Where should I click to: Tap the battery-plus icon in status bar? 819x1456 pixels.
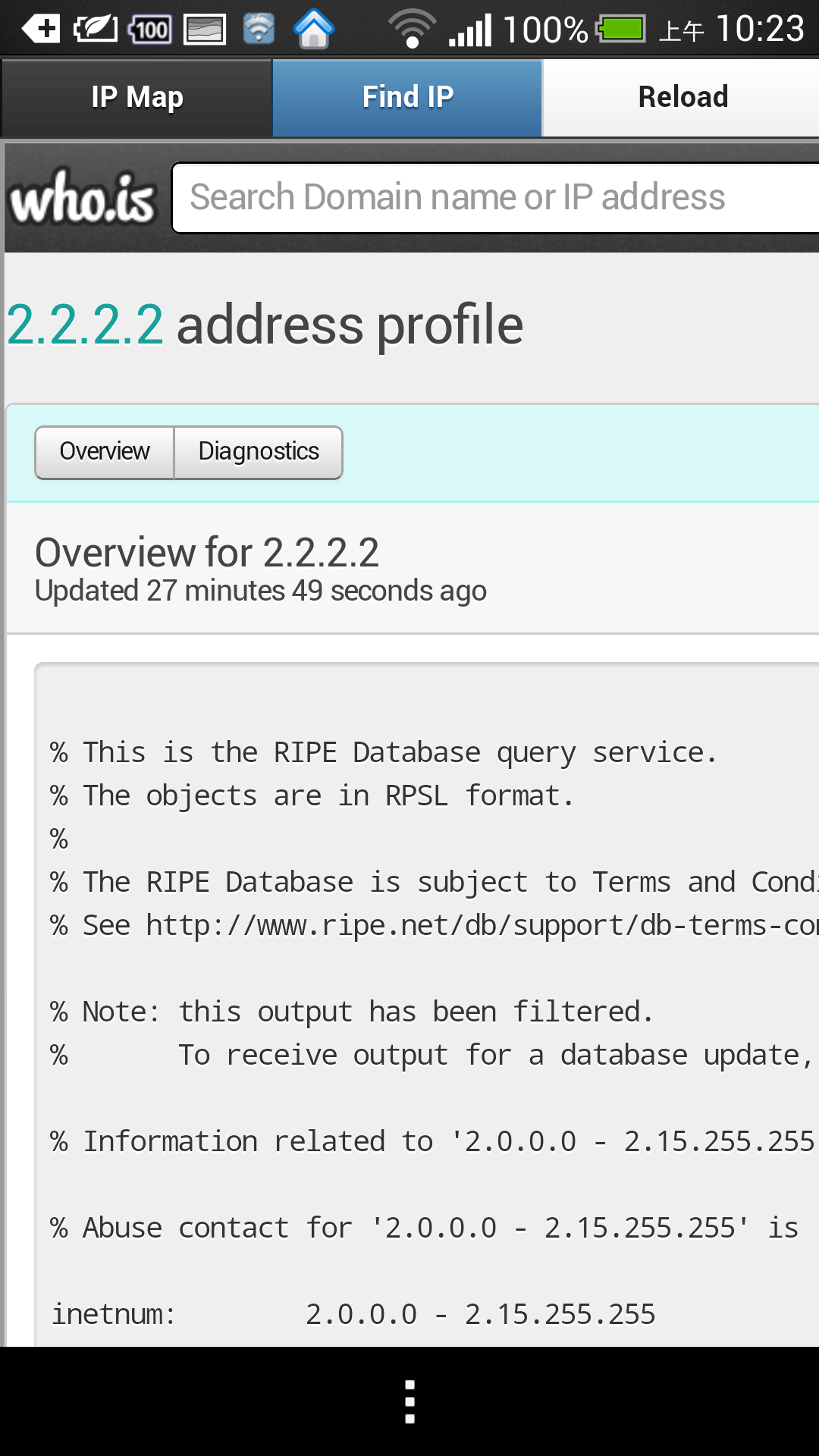tap(41, 30)
